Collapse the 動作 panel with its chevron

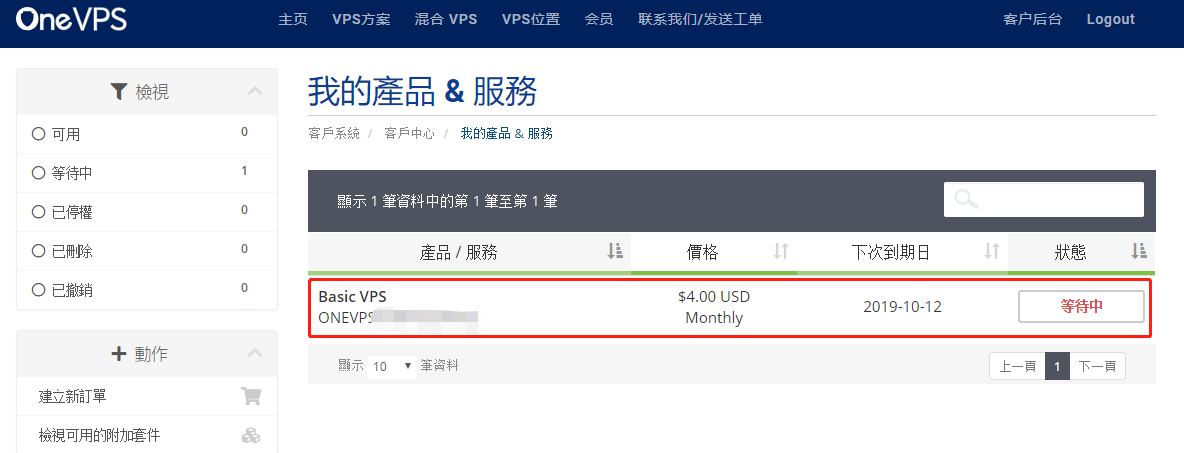click(255, 354)
